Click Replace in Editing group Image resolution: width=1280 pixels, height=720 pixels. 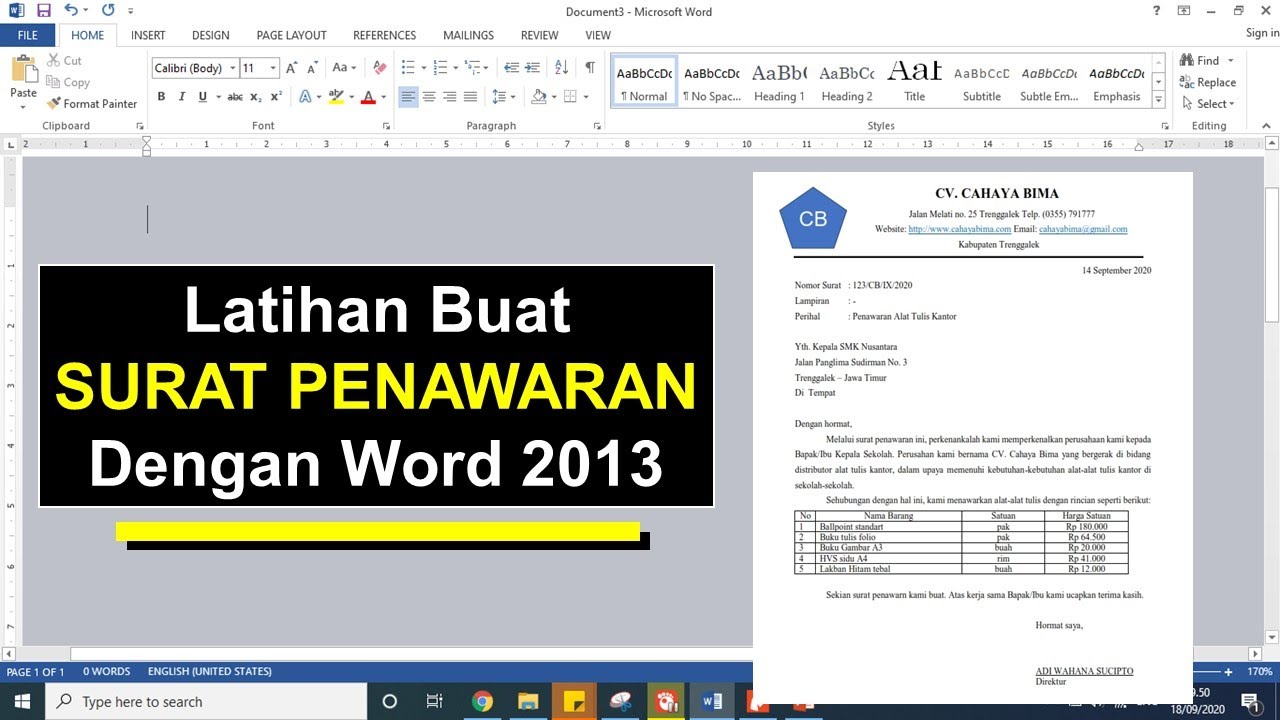1208,82
